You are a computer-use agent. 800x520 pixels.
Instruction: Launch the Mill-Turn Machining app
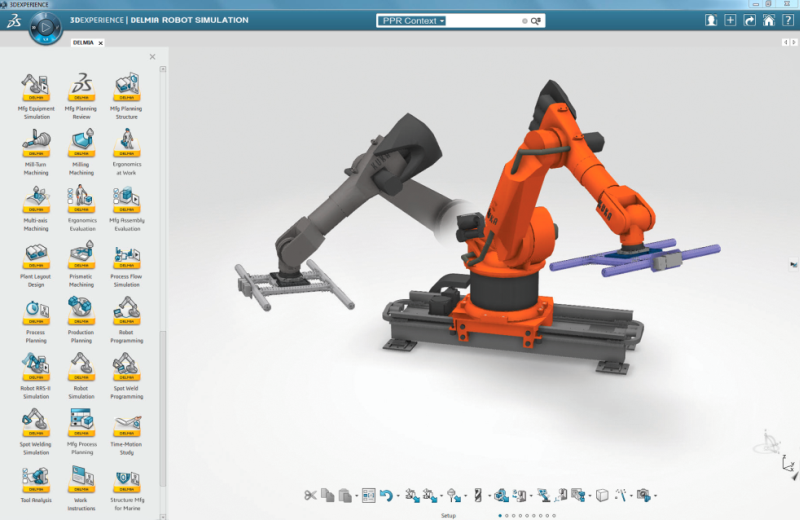point(36,152)
